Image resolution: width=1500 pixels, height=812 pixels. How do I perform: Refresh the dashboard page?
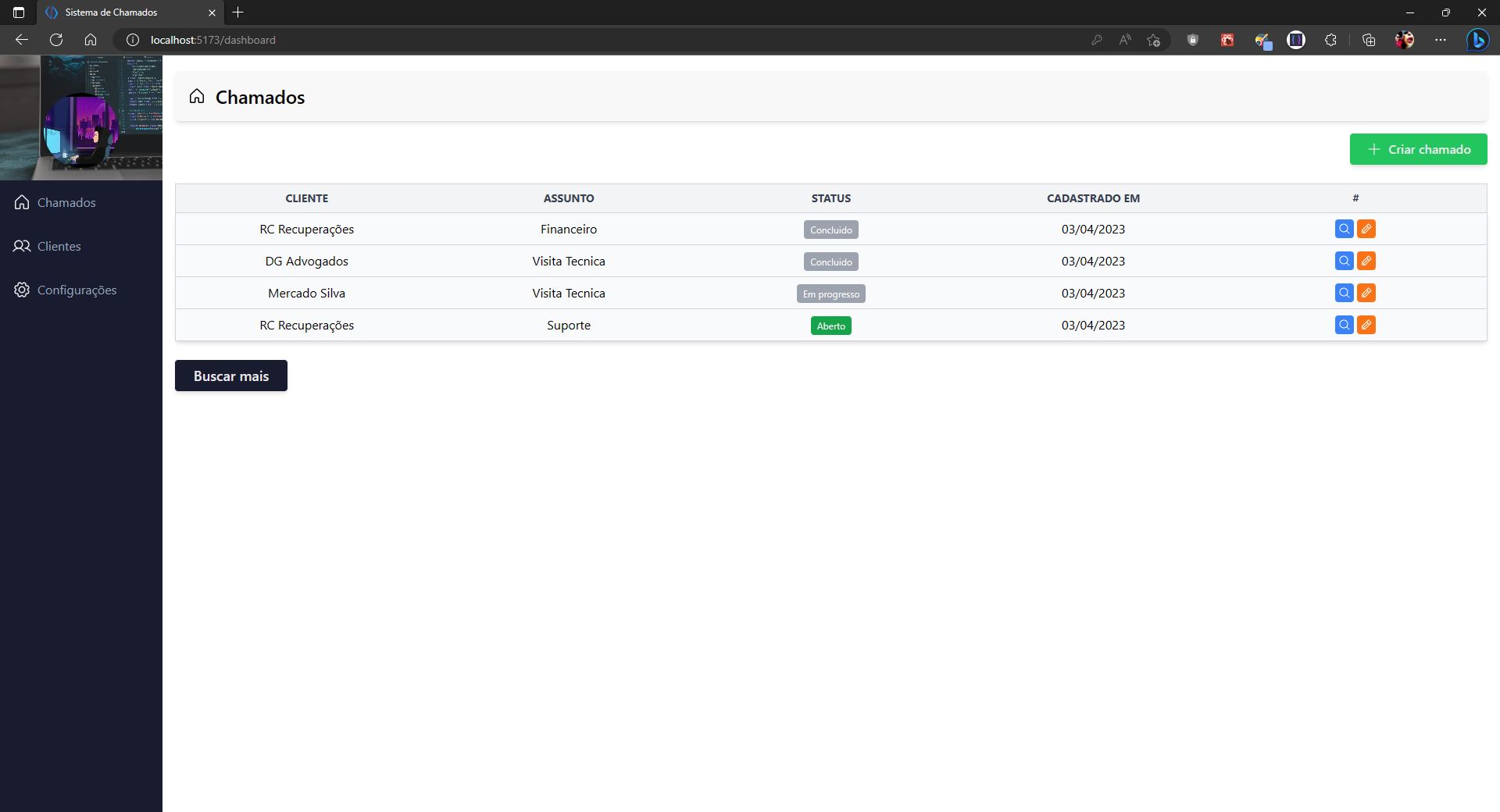click(x=55, y=40)
